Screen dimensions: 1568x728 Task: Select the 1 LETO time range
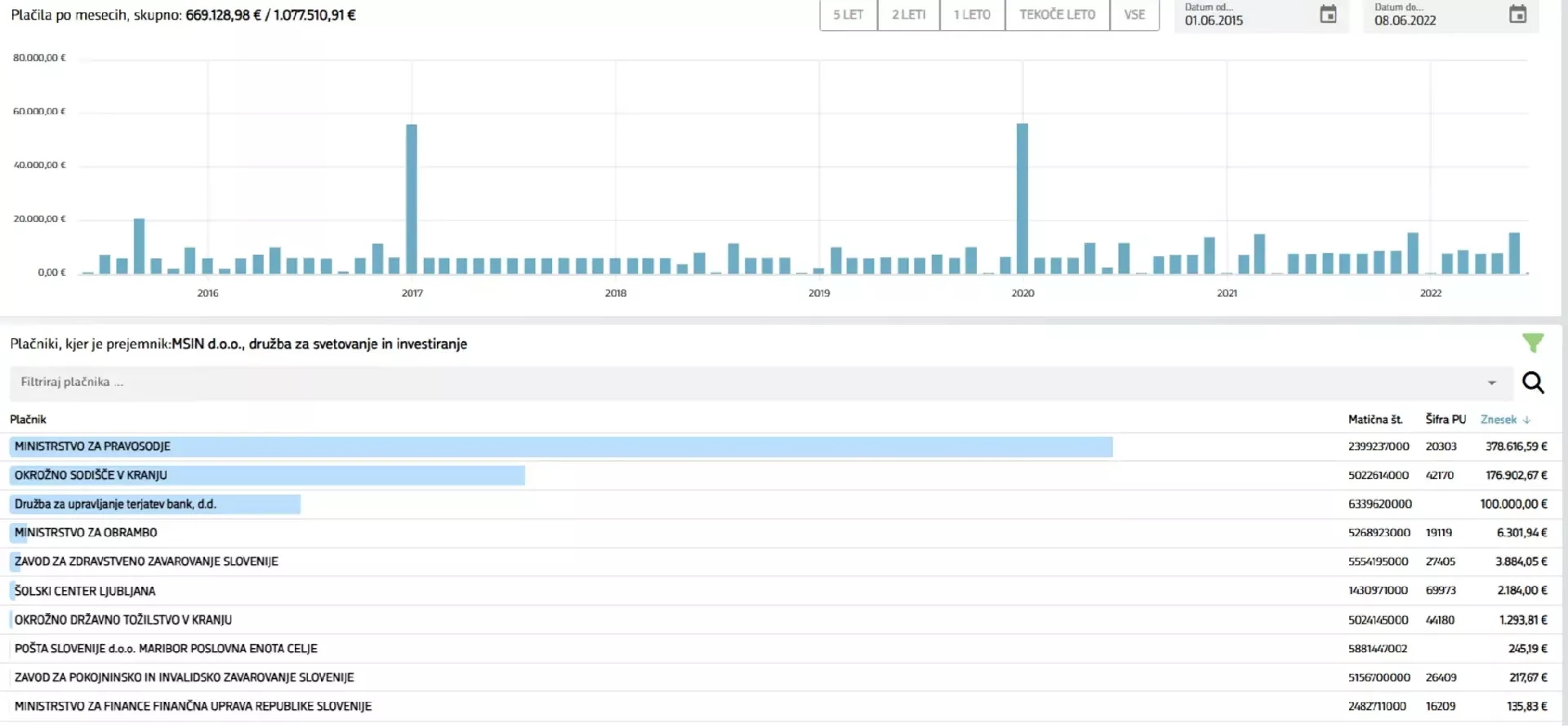coord(972,15)
